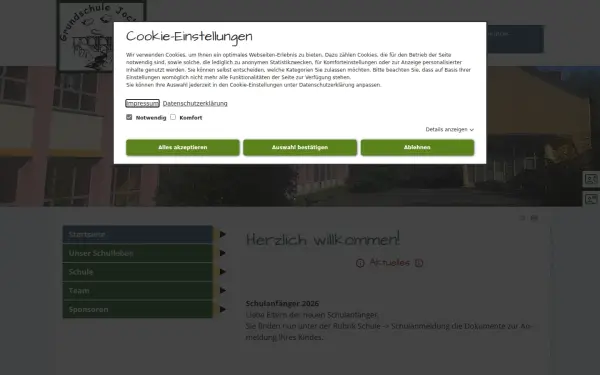Click the print icon above the content
Screen dimensions: 600x375
point(534,218)
